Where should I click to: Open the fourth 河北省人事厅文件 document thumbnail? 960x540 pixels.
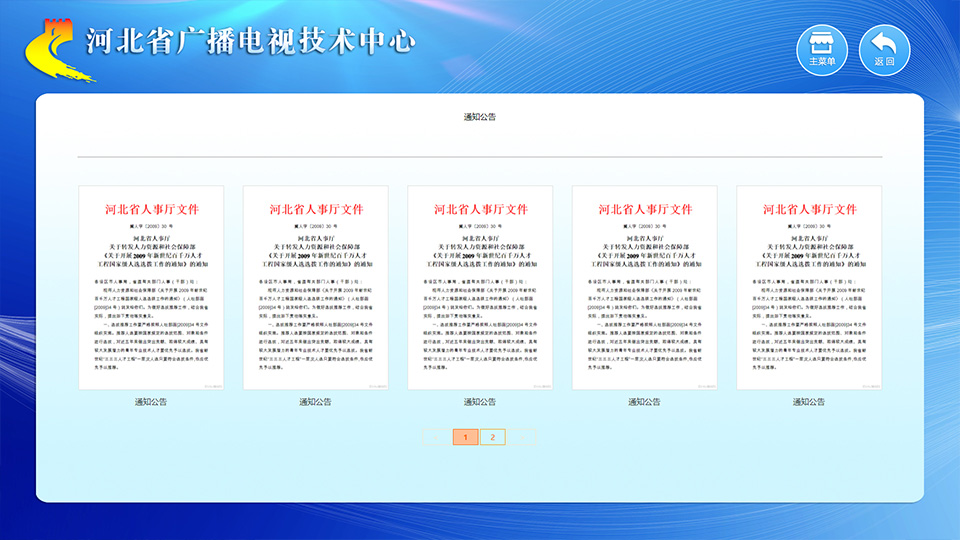click(x=644, y=287)
